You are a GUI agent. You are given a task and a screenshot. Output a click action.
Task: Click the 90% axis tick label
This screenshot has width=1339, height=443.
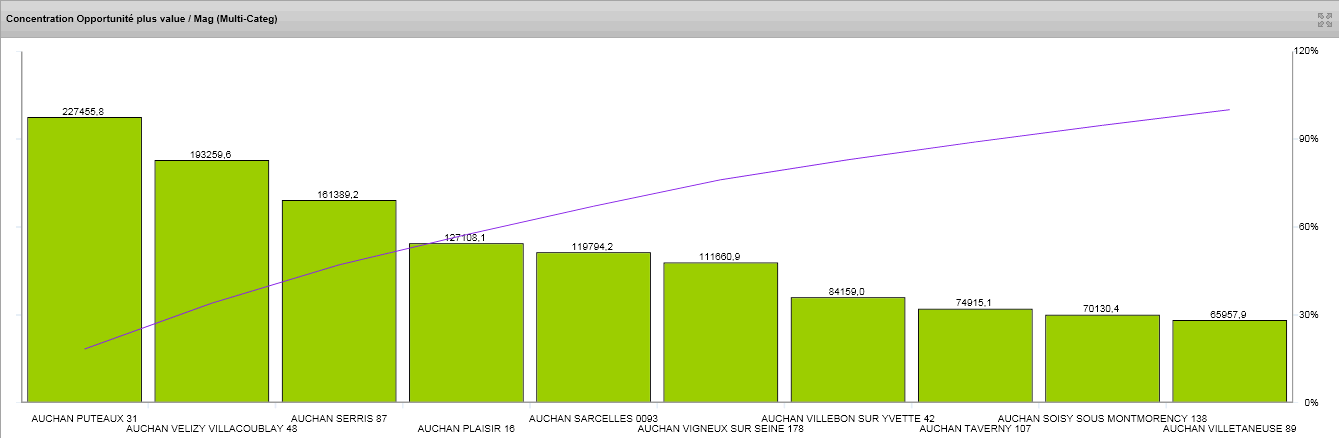point(1308,139)
